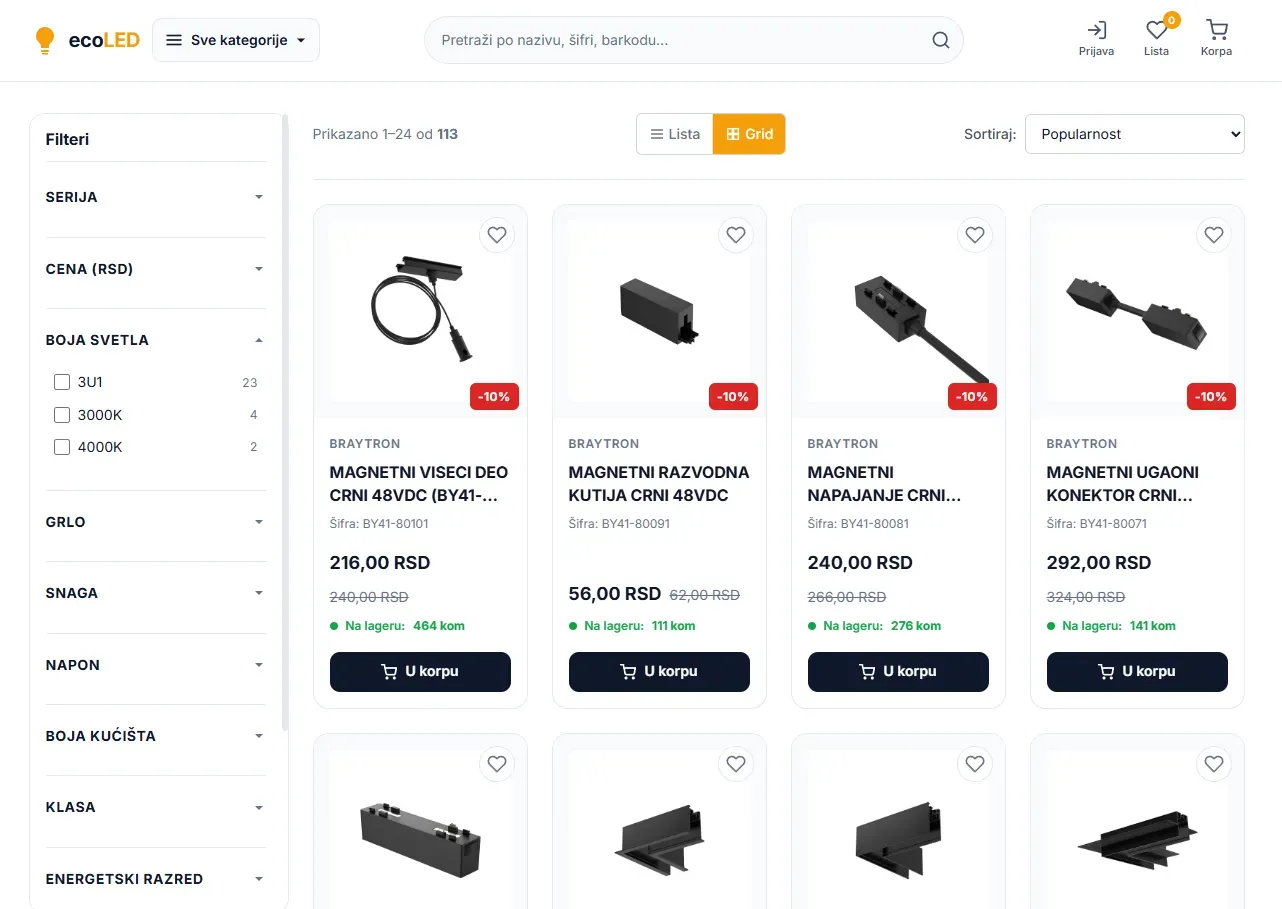Viewport: 1282px width, 909px height.
Task: Click the Filteri sidebar heading
Action: pyautogui.click(x=67, y=139)
